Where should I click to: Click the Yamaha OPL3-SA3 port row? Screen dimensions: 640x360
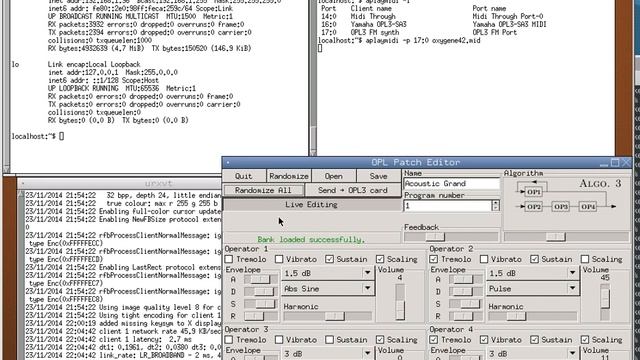point(433,24)
